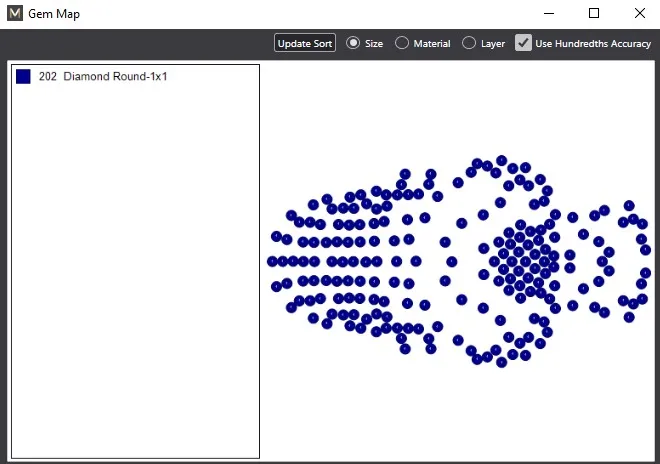Image resolution: width=660 pixels, height=464 pixels.
Task: Click the Material label text
Action: 431,44
